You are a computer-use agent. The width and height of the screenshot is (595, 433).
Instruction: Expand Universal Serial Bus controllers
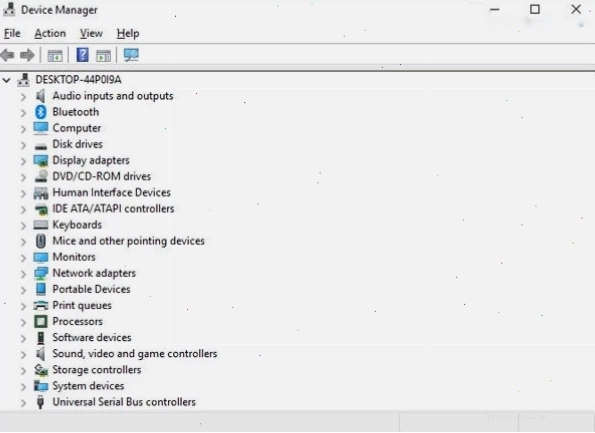click(24, 403)
